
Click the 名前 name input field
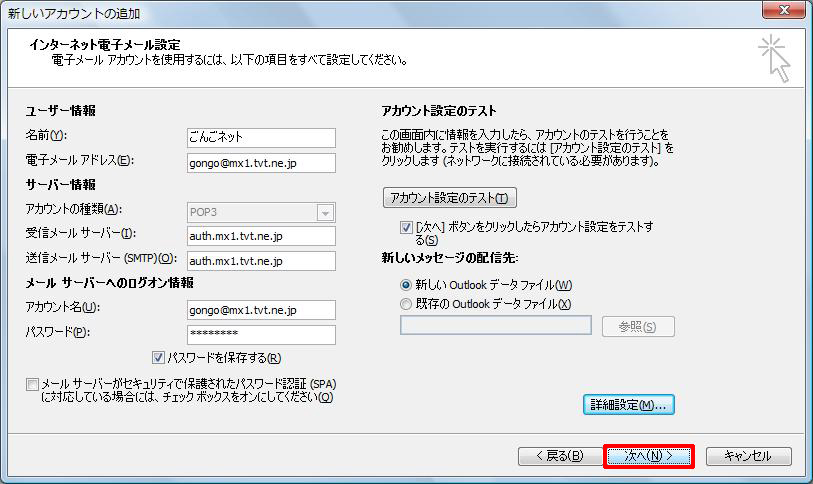pyautogui.click(x=261, y=137)
